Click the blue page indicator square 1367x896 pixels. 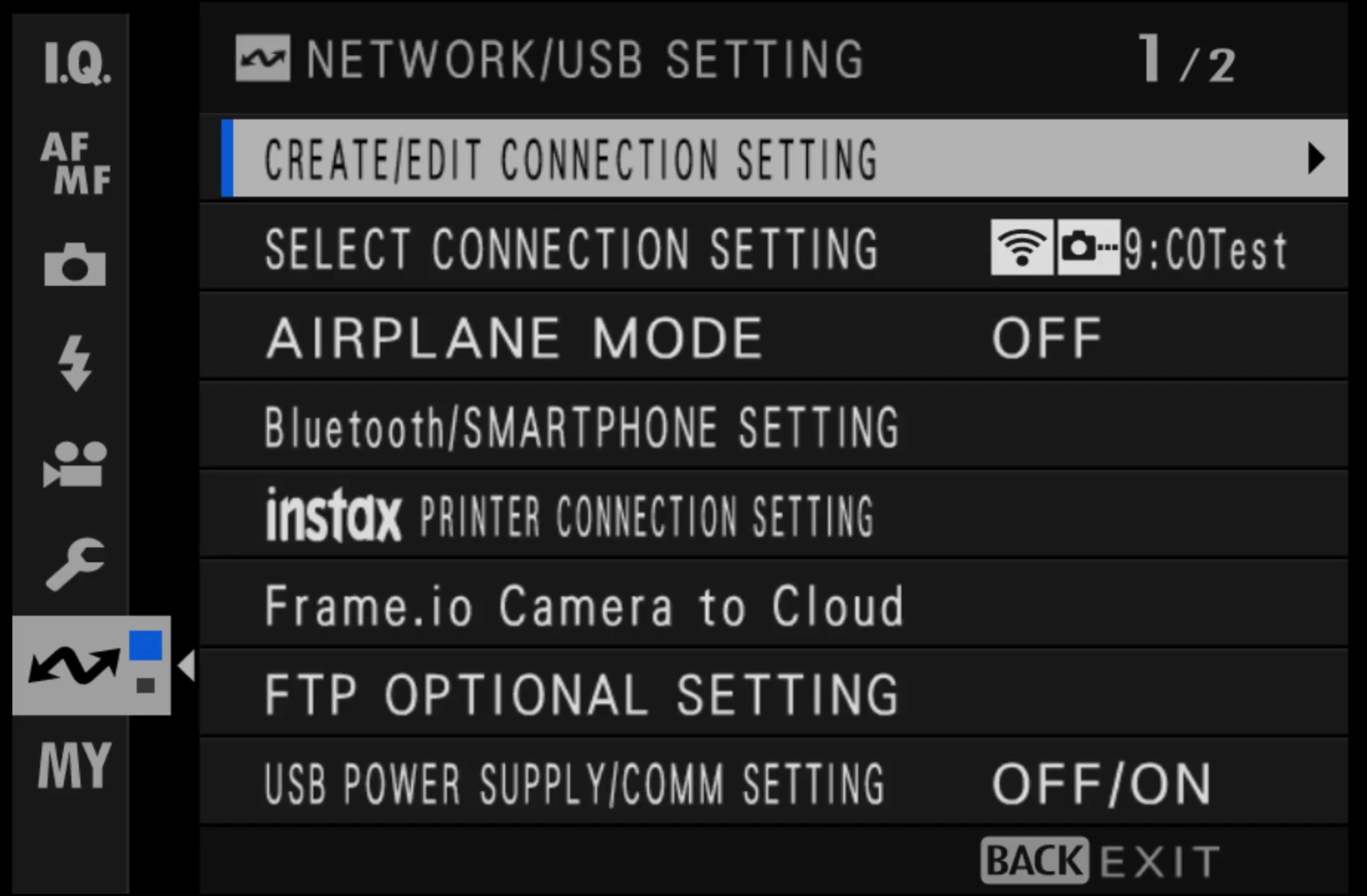tap(145, 645)
